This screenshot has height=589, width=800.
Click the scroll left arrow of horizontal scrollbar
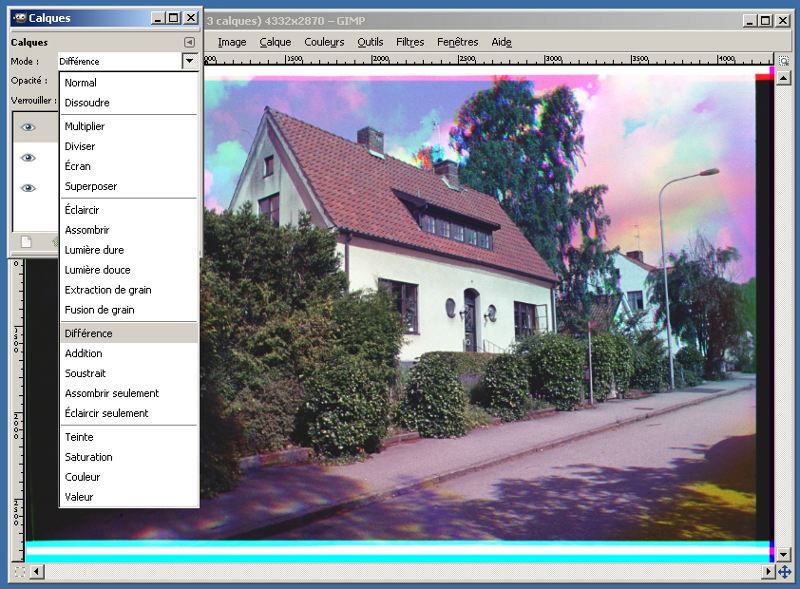pos(37,572)
